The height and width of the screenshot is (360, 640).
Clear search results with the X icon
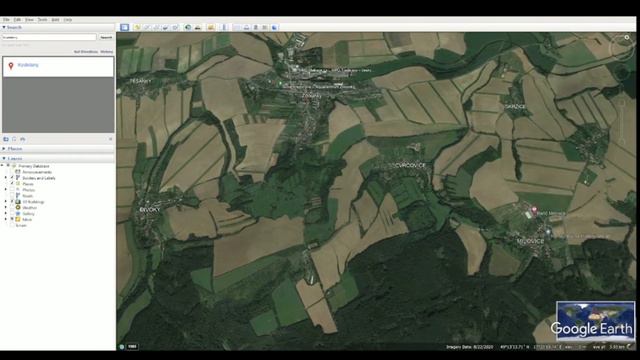111,139
